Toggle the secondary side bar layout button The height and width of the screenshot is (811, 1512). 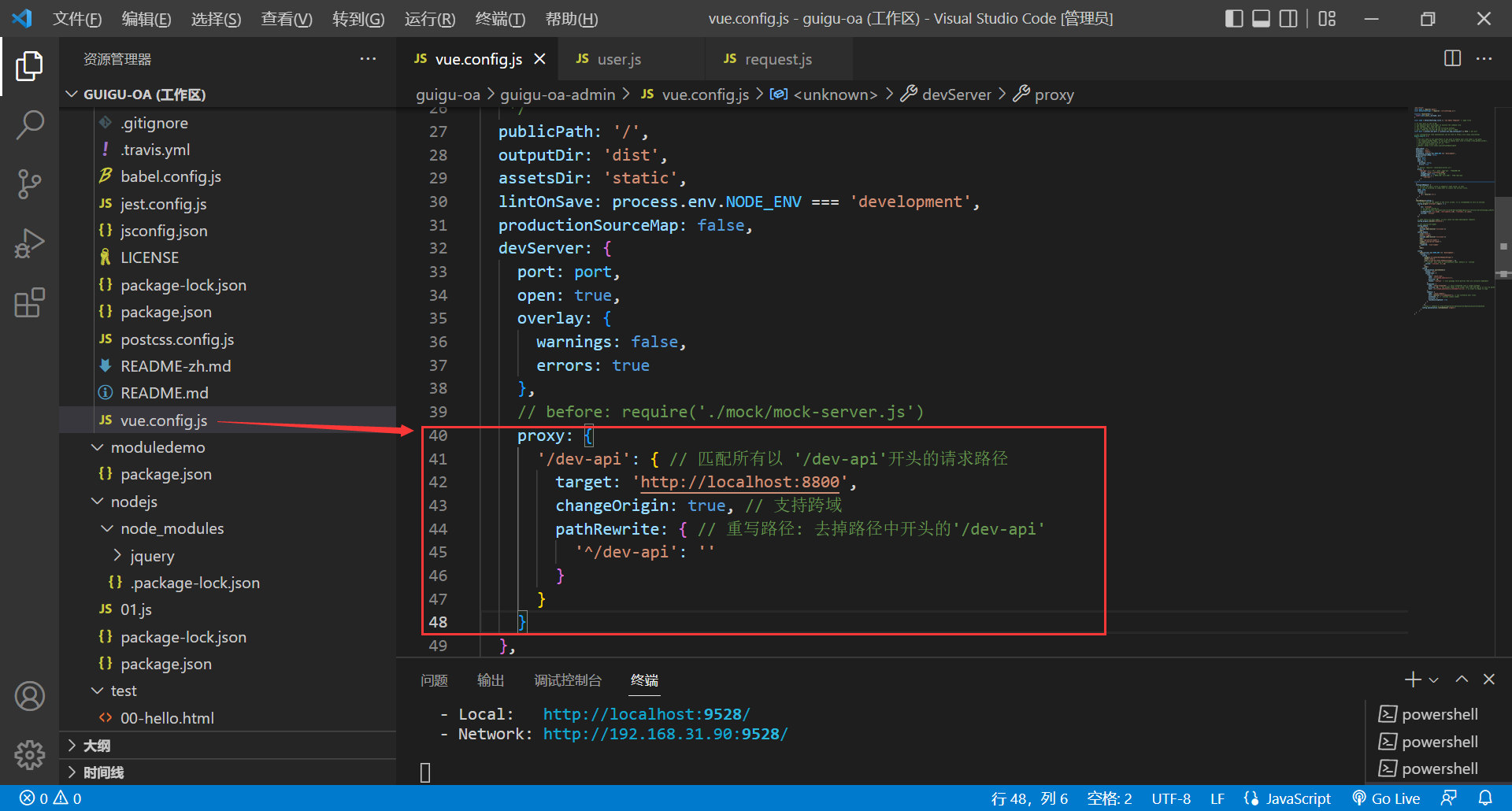(1288, 18)
